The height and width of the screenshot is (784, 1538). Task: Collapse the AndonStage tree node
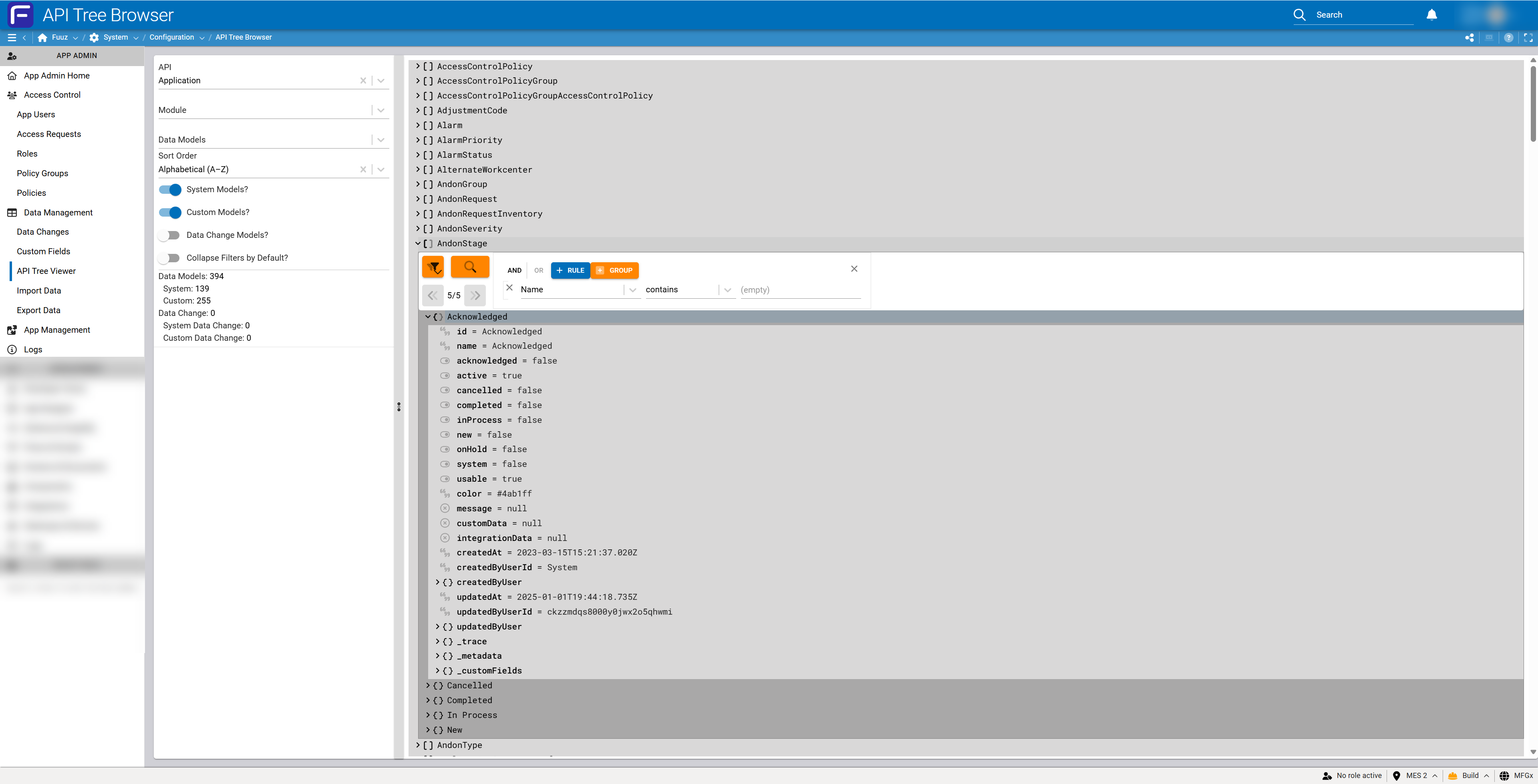(x=418, y=243)
